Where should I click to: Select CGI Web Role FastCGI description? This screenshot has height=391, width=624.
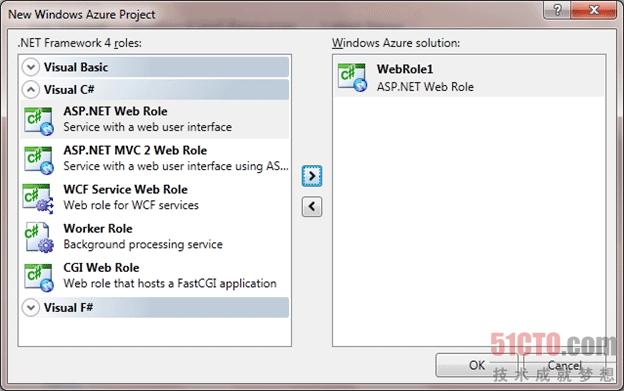[x=170, y=283]
